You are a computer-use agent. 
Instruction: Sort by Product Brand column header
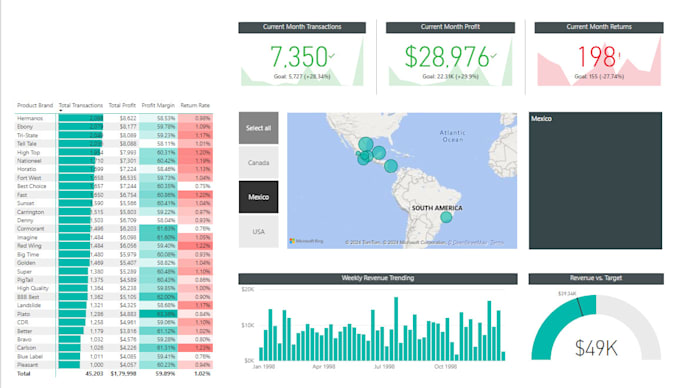coord(35,105)
